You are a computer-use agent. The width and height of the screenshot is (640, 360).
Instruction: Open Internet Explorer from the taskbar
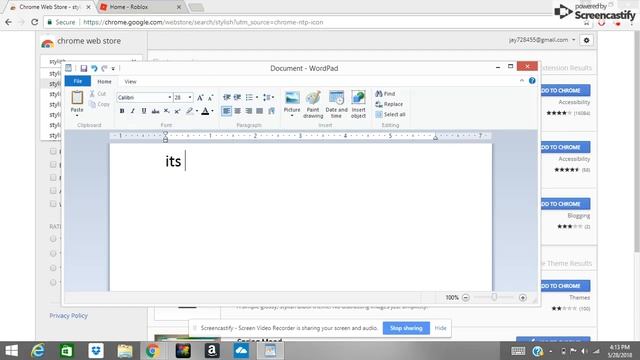click(x=38, y=351)
